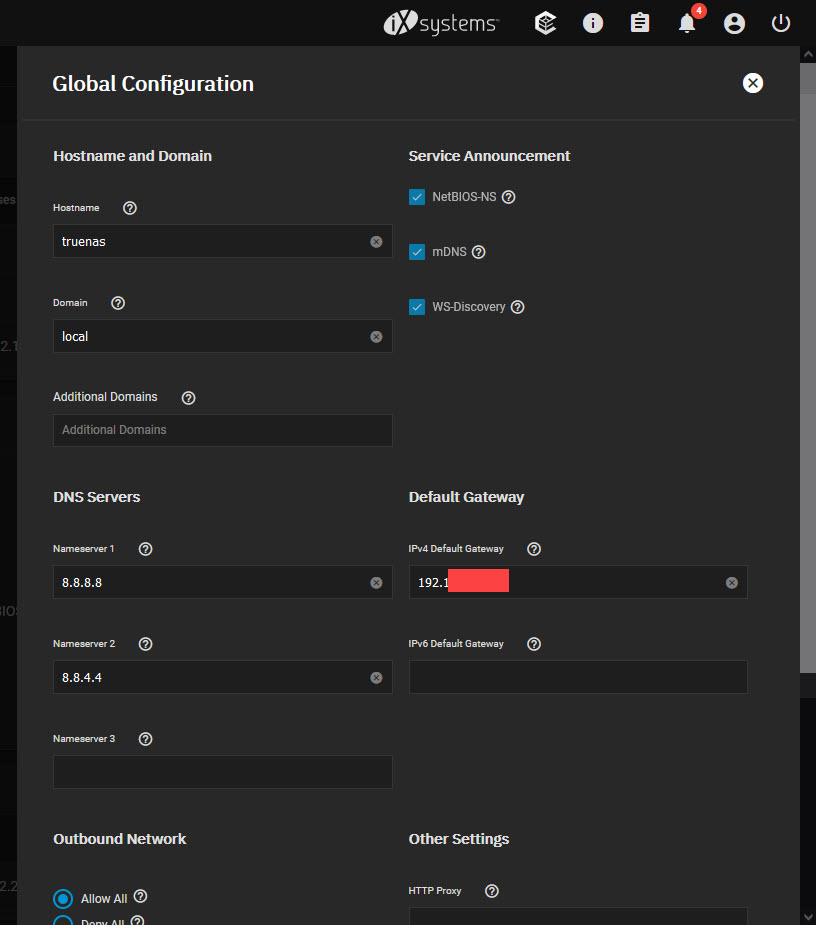The height and width of the screenshot is (925, 816).
Task: Click the Nameserver 2 input 8.8.4.4
Action: pos(222,677)
